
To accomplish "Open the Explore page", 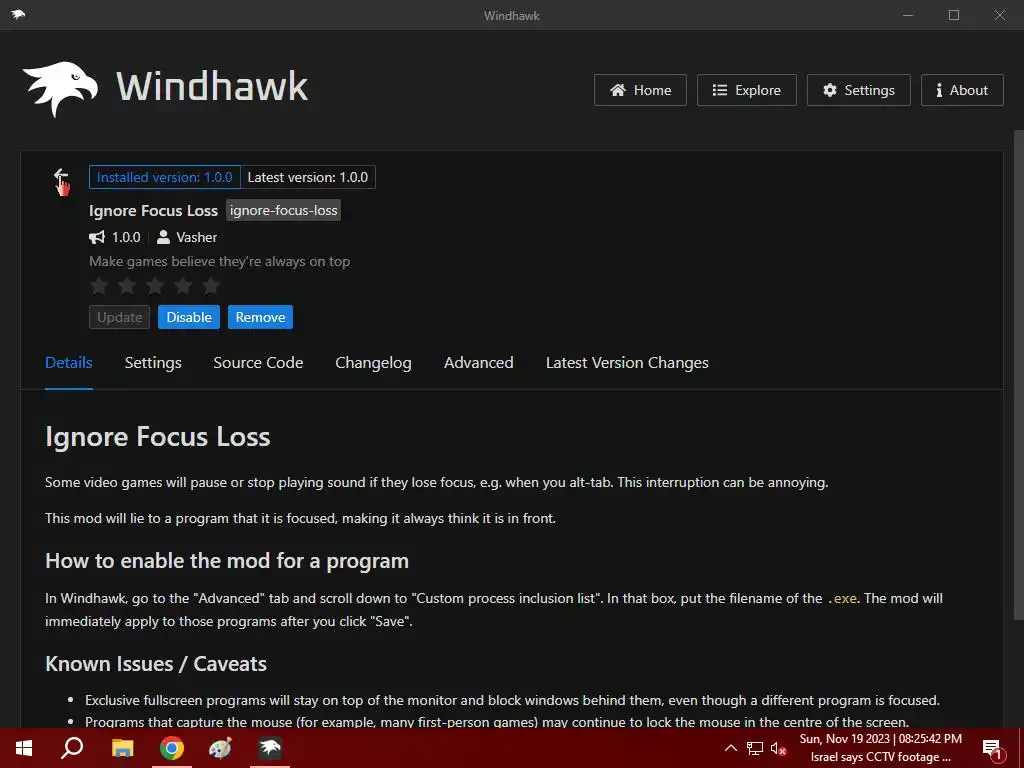I will pyautogui.click(x=746, y=90).
